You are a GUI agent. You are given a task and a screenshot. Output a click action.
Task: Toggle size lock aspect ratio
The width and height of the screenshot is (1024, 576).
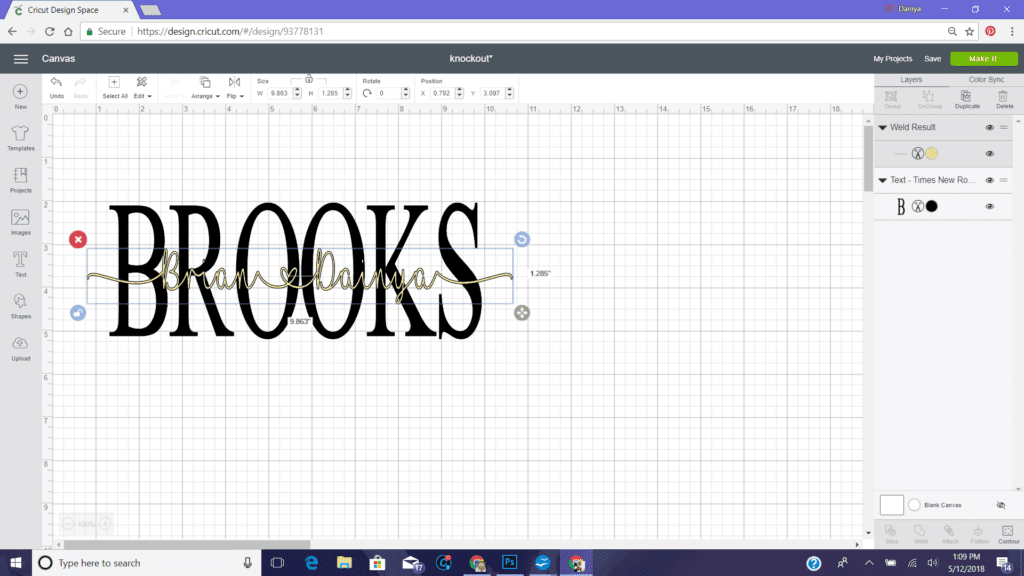coord(309,80)
